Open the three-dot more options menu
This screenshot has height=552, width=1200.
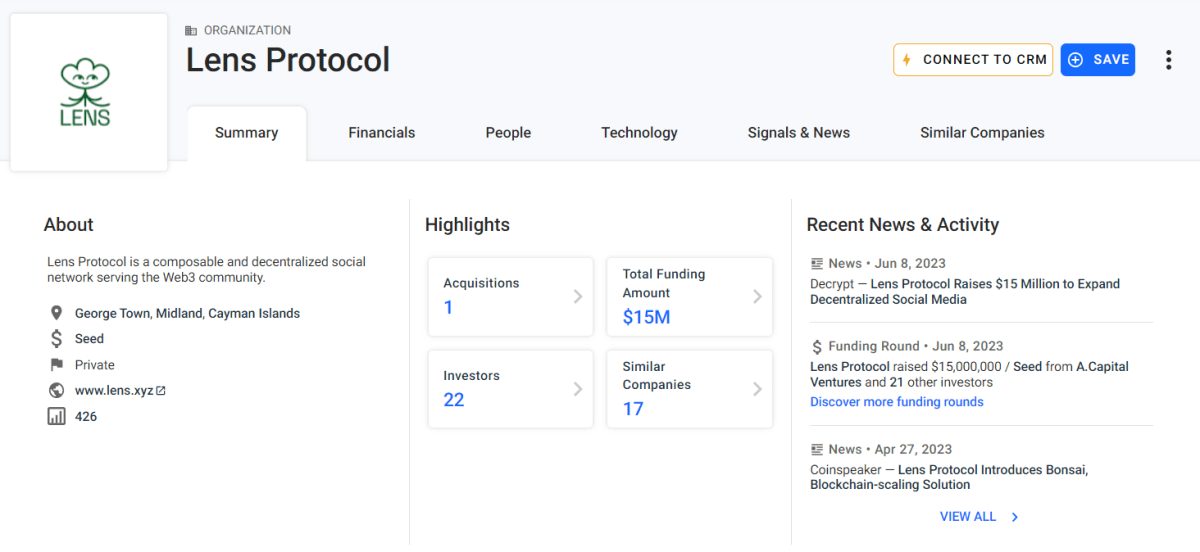tap(1168, 60)
